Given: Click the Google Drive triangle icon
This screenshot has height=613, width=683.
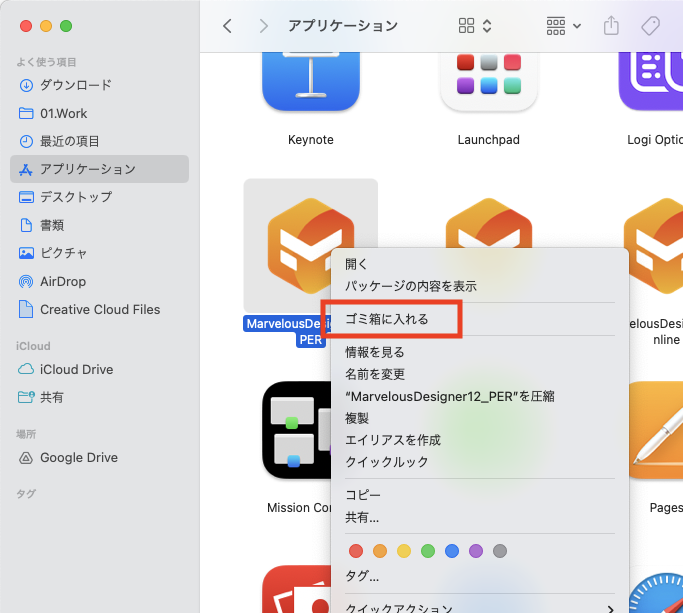Looking at the screenshot, I should [x=26, y=458].
